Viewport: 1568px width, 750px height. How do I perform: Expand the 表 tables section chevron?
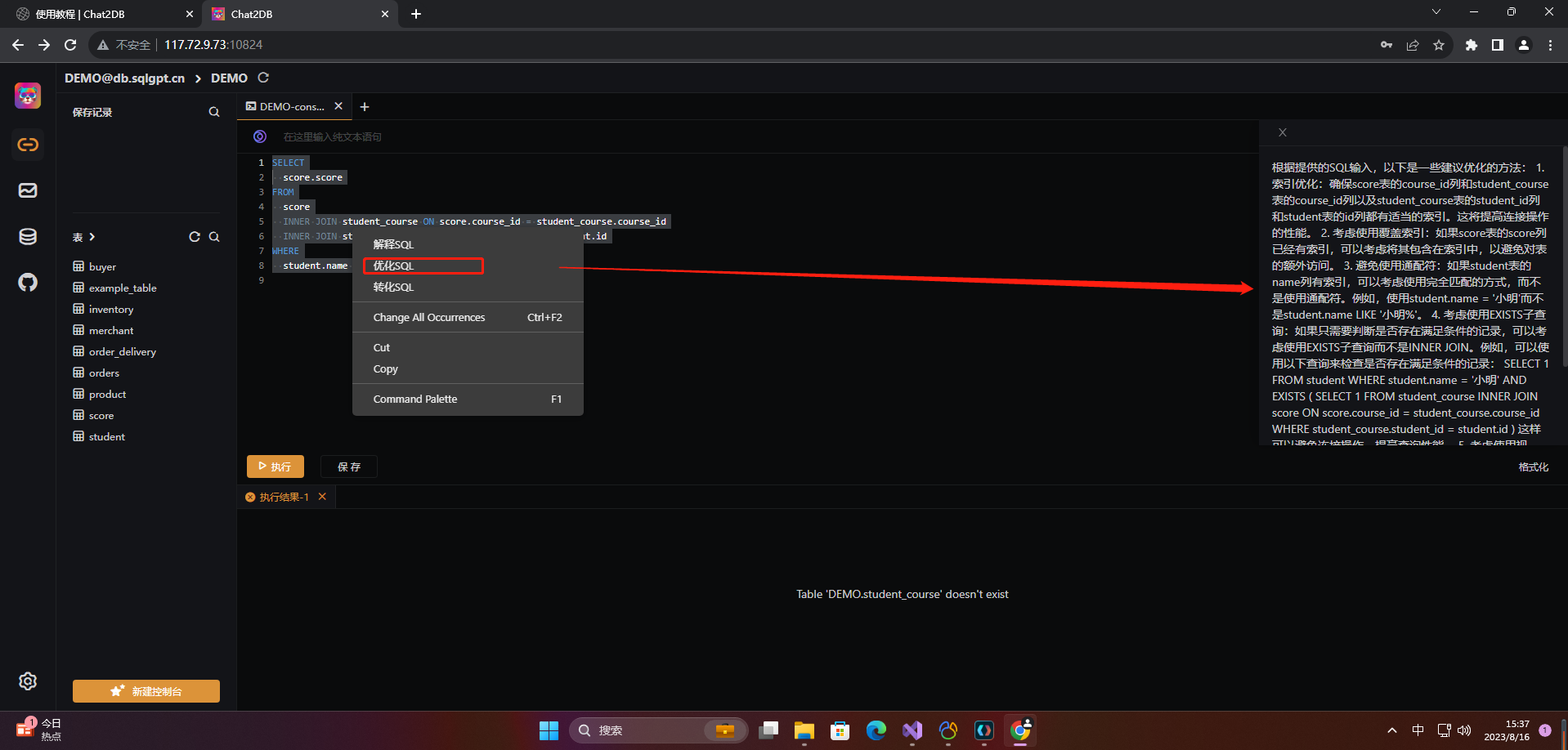(92, 237)
